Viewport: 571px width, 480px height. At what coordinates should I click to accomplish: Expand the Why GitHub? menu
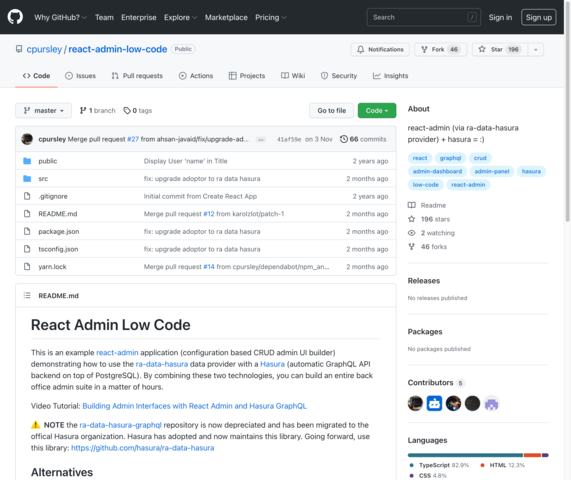pos(60,17)
